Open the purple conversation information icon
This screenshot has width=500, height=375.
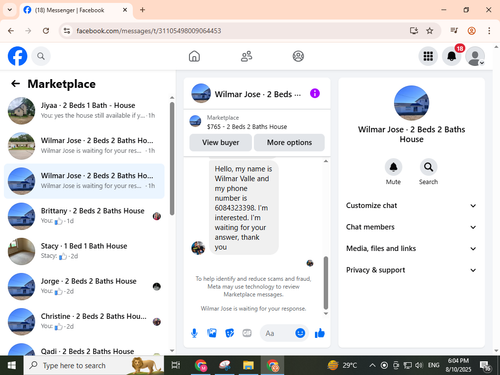tap(315, 93)
